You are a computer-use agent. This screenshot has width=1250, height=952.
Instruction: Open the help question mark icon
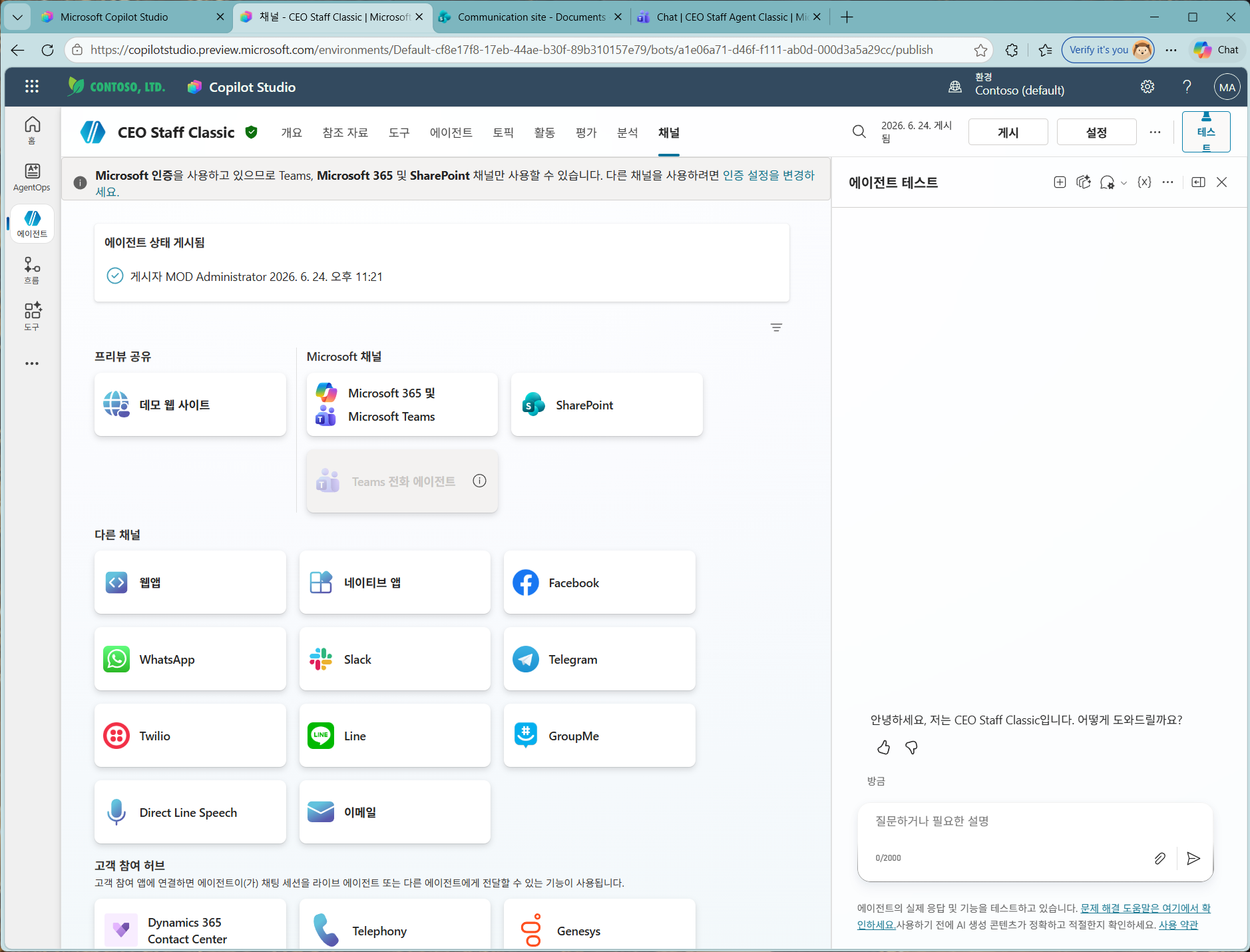pyautogui.click(x=1187, y=87)
